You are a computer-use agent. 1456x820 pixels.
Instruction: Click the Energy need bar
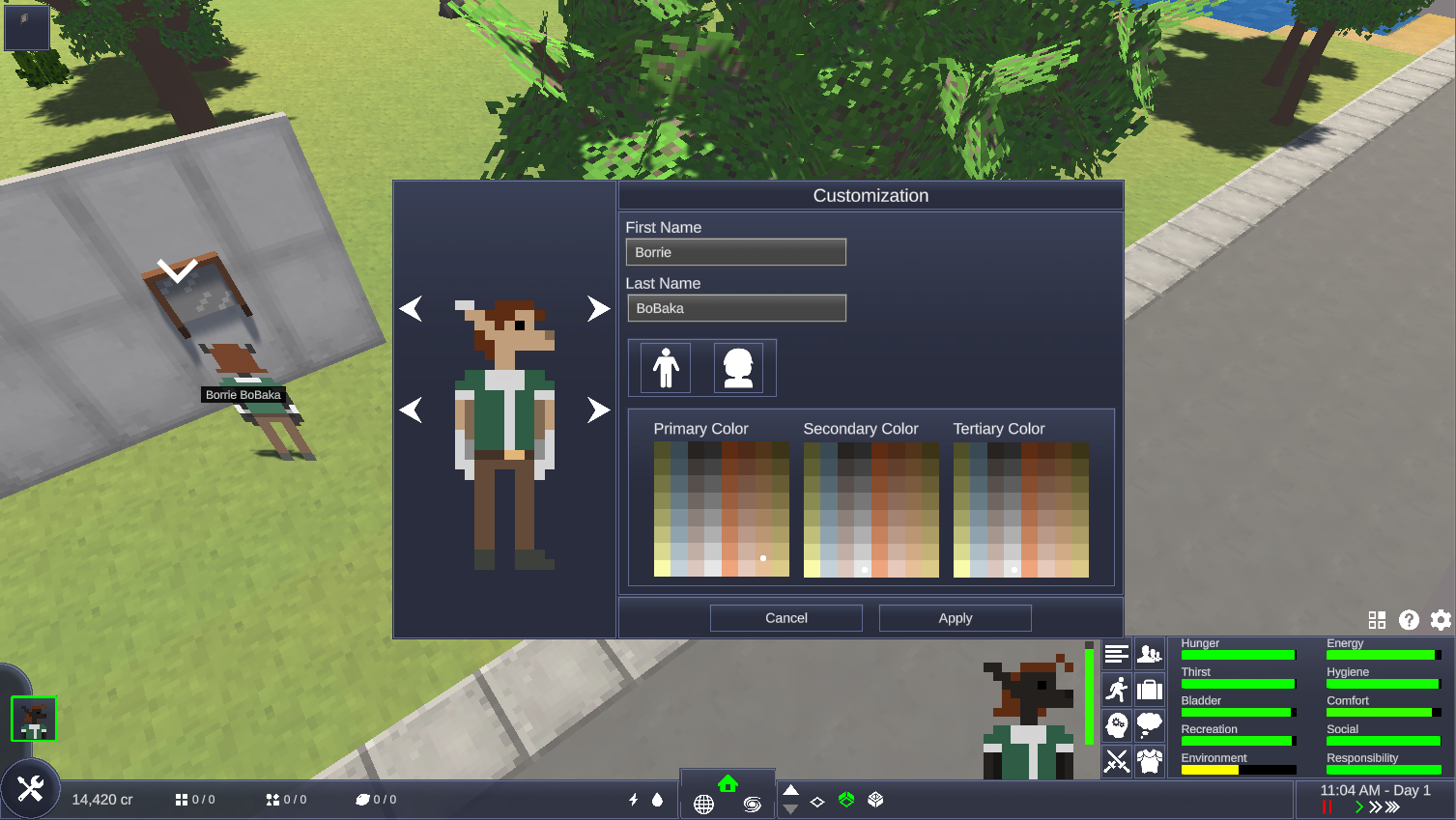(1385, 655)
